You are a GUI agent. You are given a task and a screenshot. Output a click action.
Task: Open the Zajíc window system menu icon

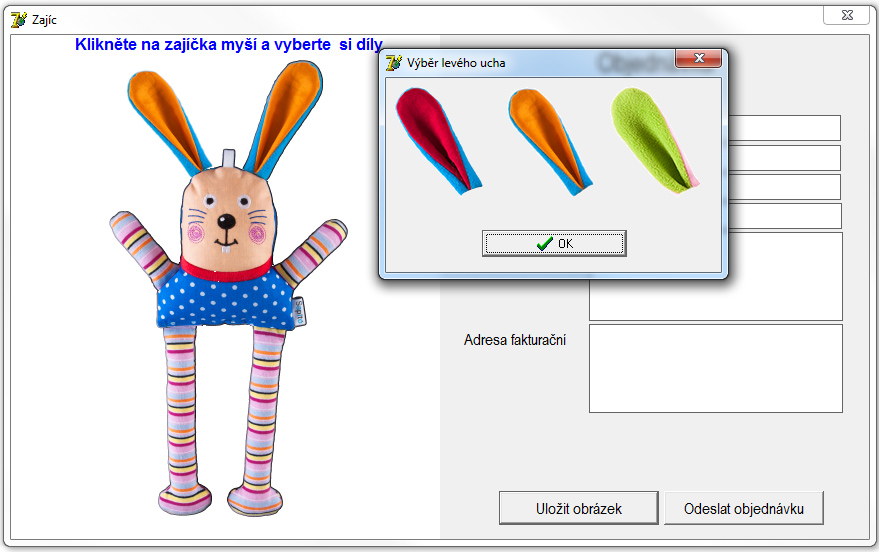tap(18, 18)
